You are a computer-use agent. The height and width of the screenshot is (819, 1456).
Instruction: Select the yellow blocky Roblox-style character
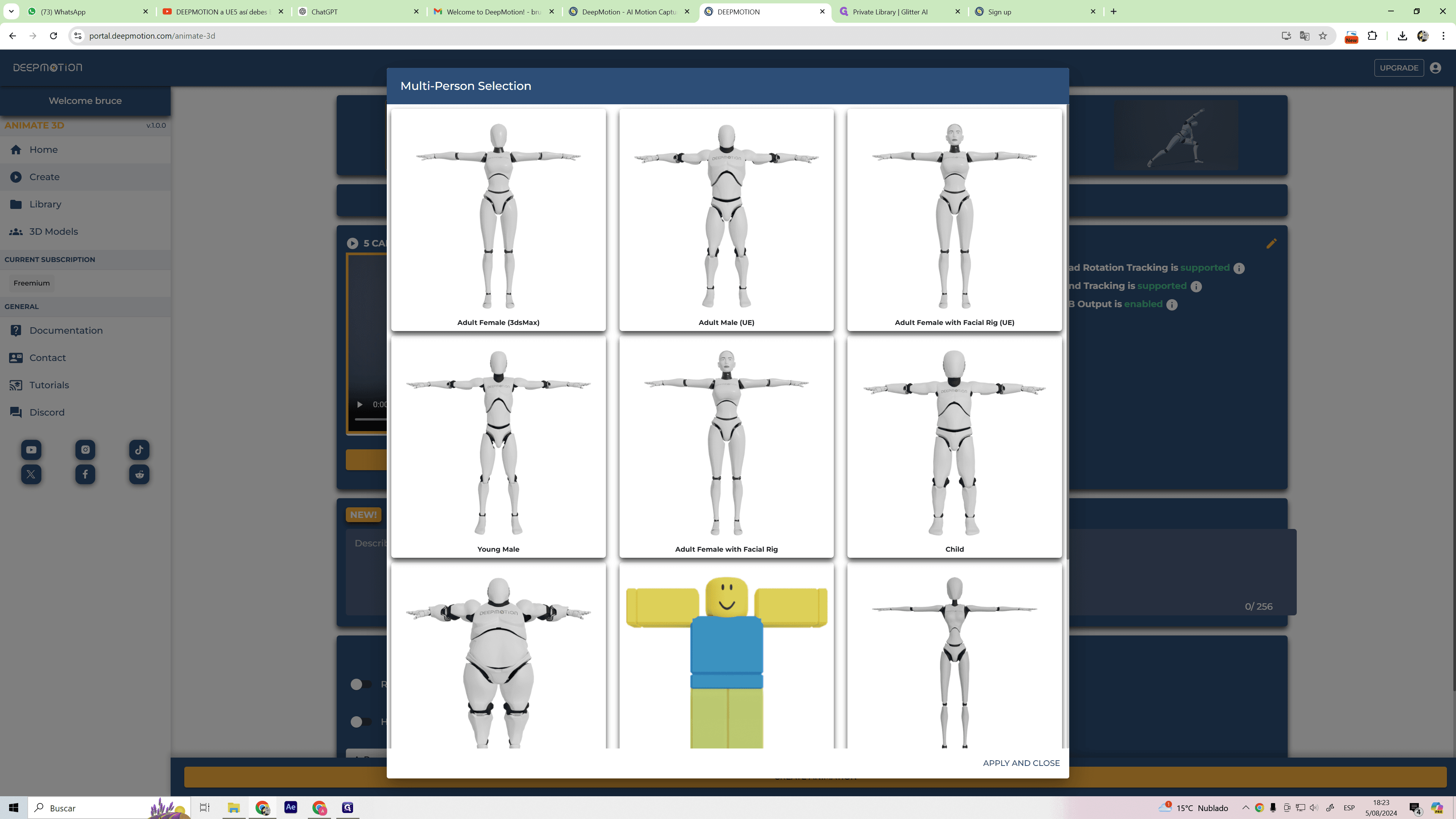point(726,656)
